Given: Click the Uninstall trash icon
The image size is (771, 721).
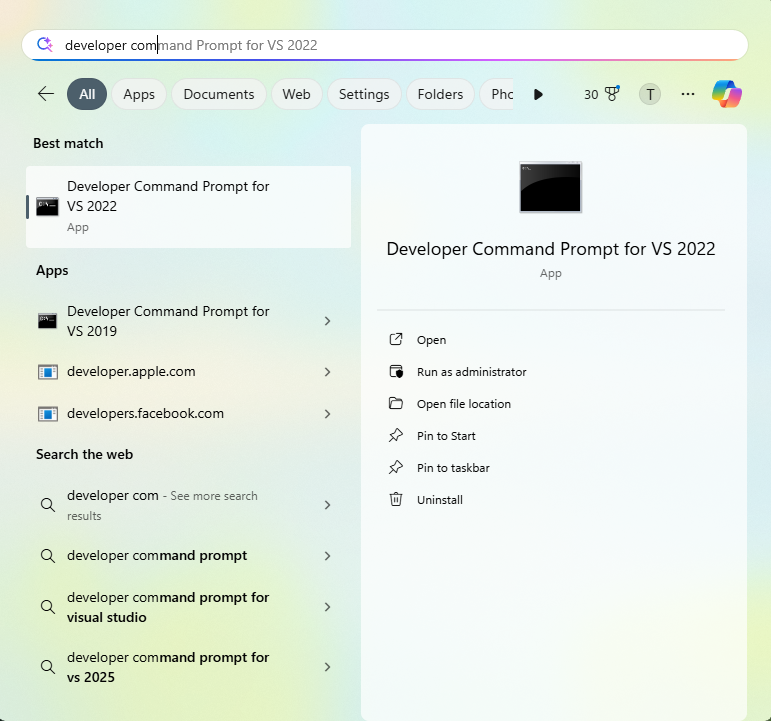Looking at the screenshot, I should (x=396, y=500).
